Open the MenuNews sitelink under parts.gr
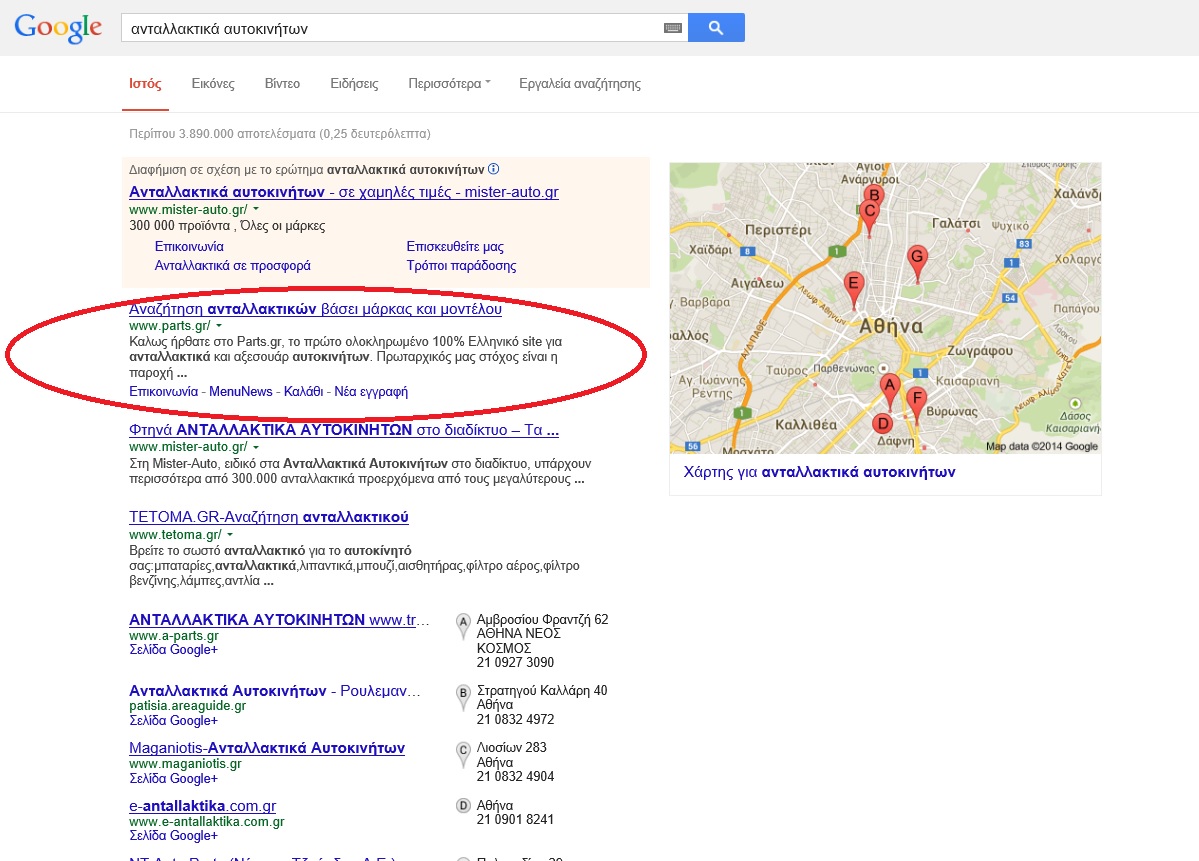1199x861 pixels. tap(241, 392)
